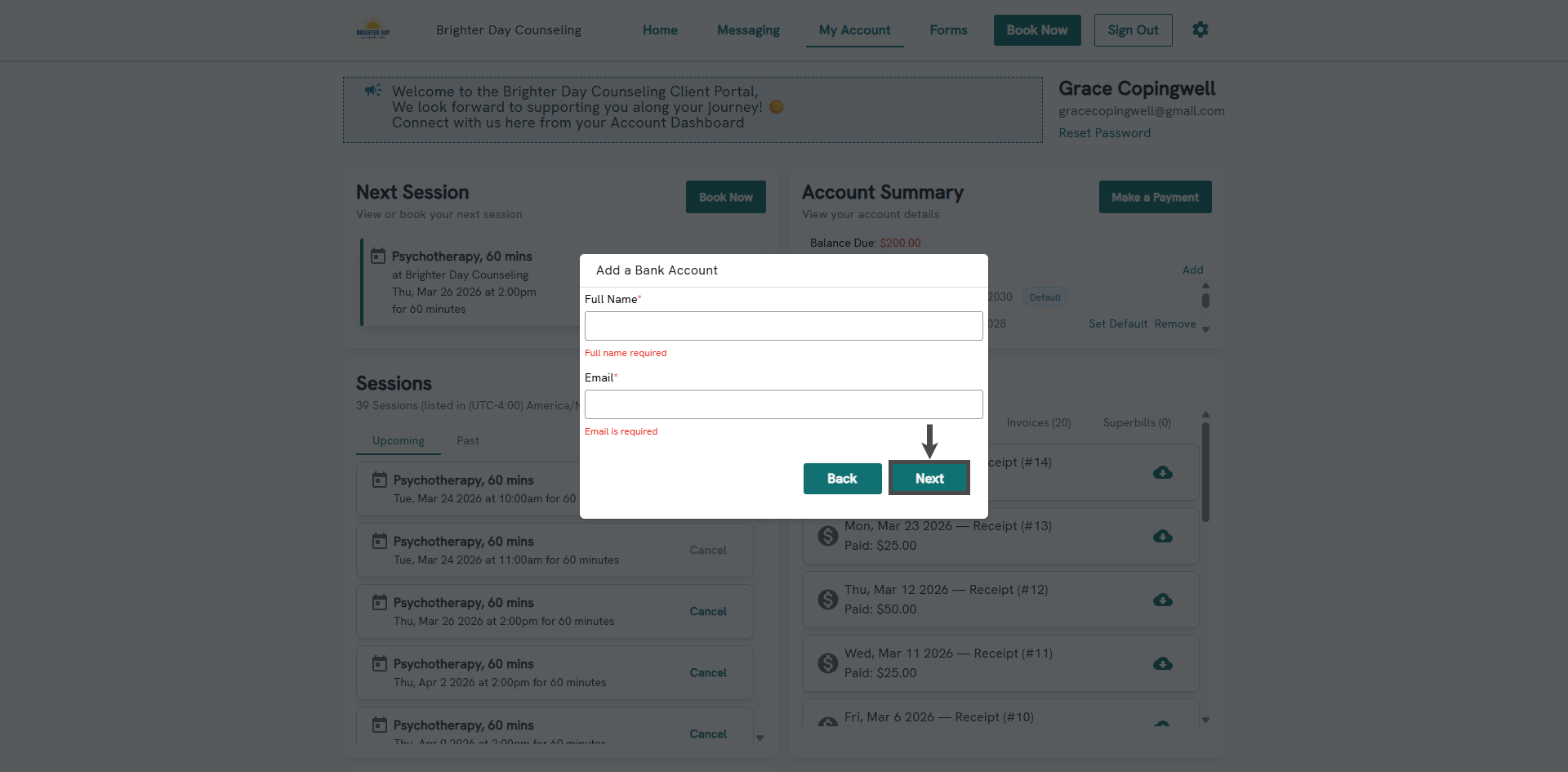Open the Messaging menu item
Image resolution: width=1568 pixels, height=772 pixels.
coord(748,30)
